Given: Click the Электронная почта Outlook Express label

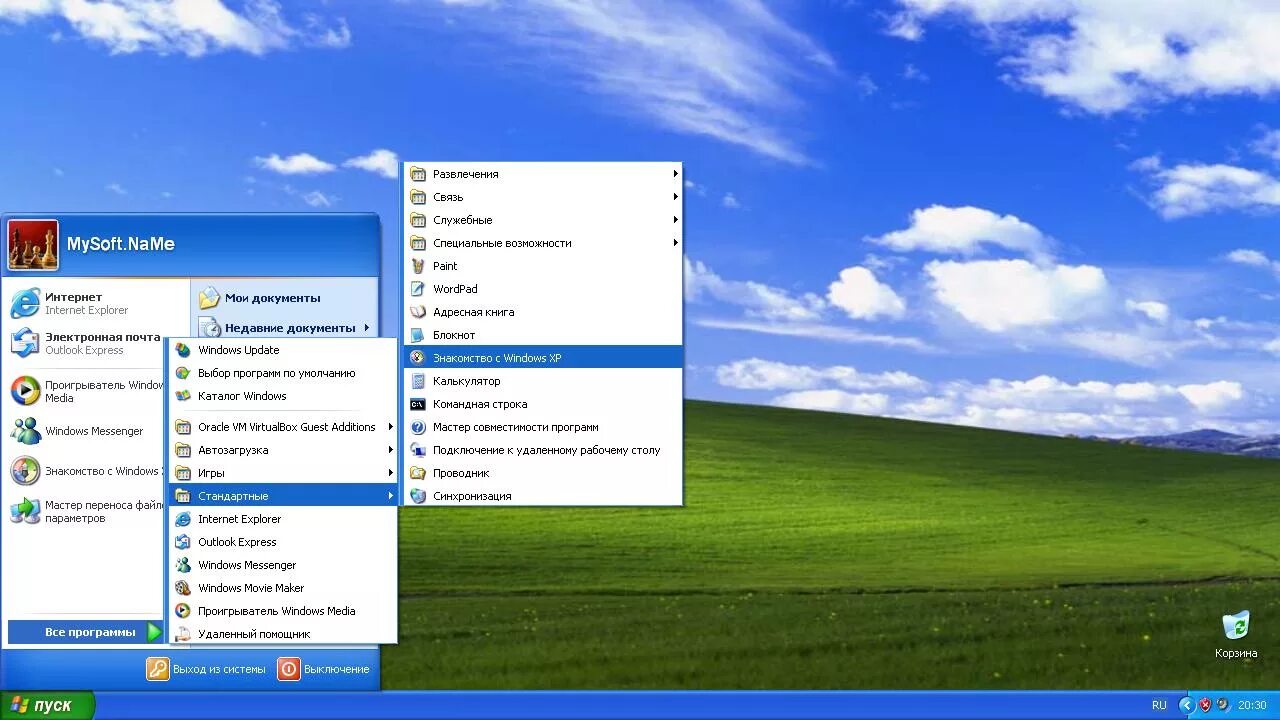Looking at the screenshot, I should [102, 343].
